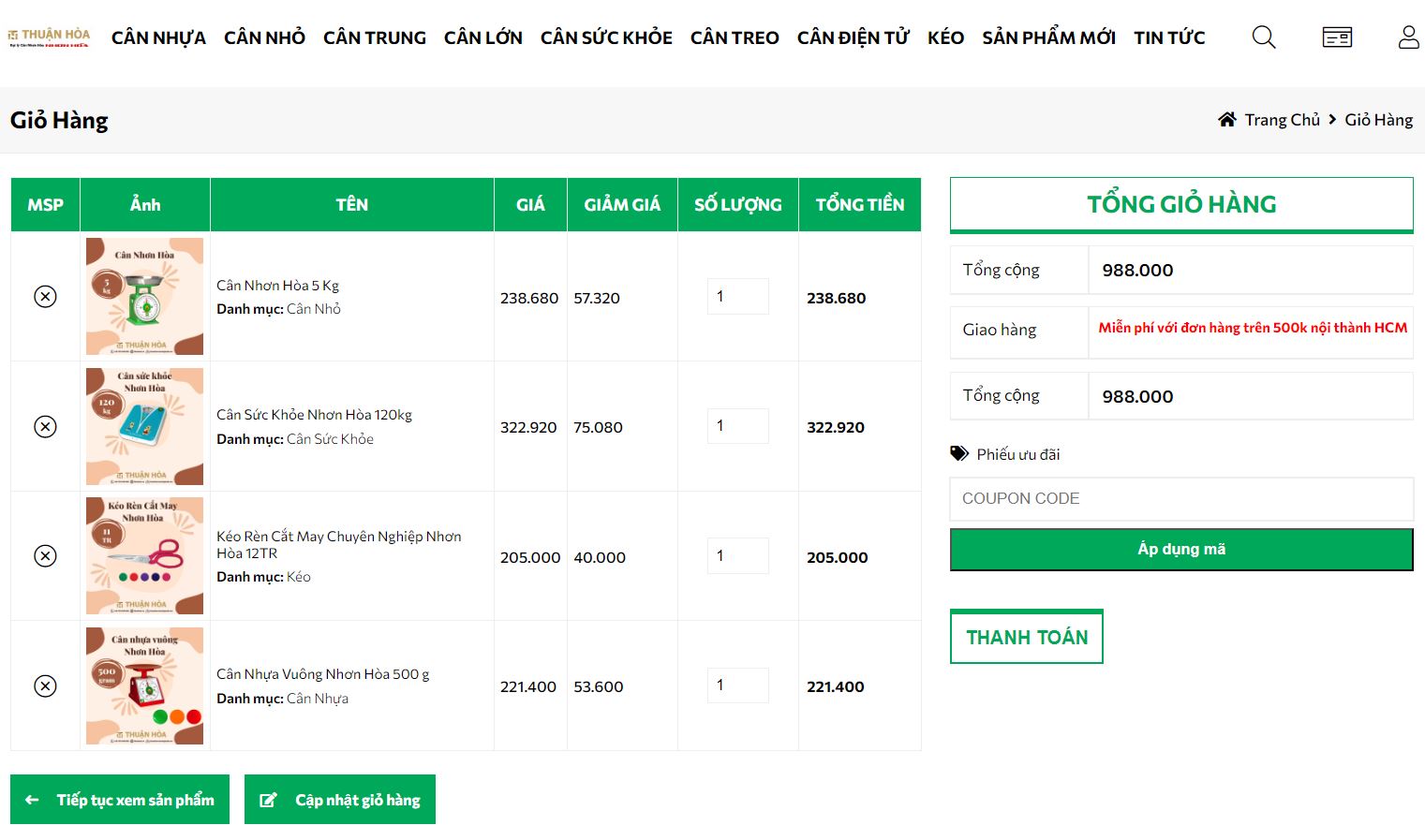The width and height of the screenshot is (1425, 840).
Task: Click the Kéo category text in row
Action: (x=299, y=577)
